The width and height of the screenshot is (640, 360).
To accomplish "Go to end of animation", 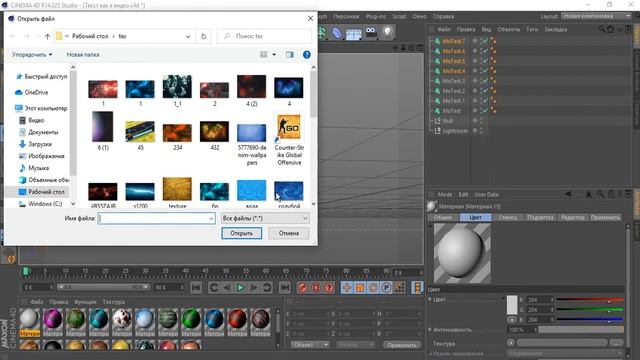I will click(284, 288).
